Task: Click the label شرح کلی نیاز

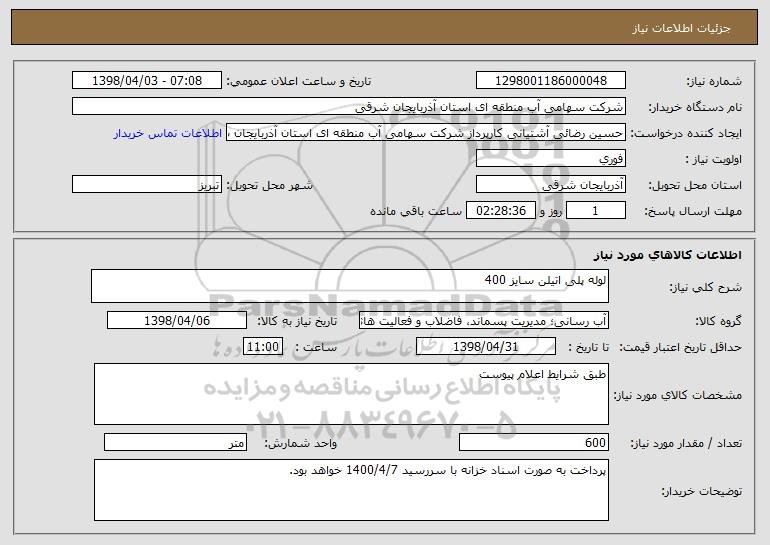Action: (x=706, y=287)
